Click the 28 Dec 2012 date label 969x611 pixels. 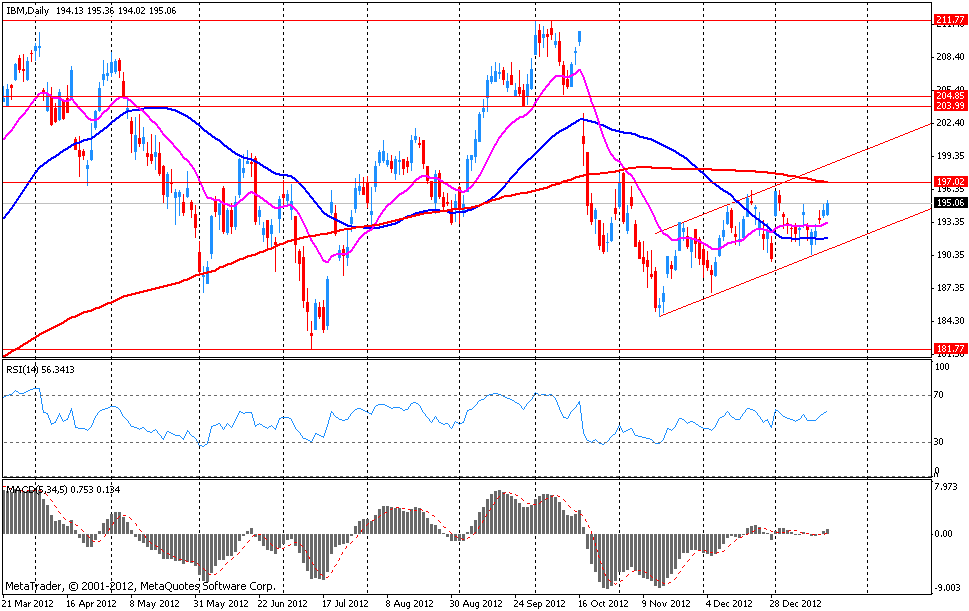(795, 604)
